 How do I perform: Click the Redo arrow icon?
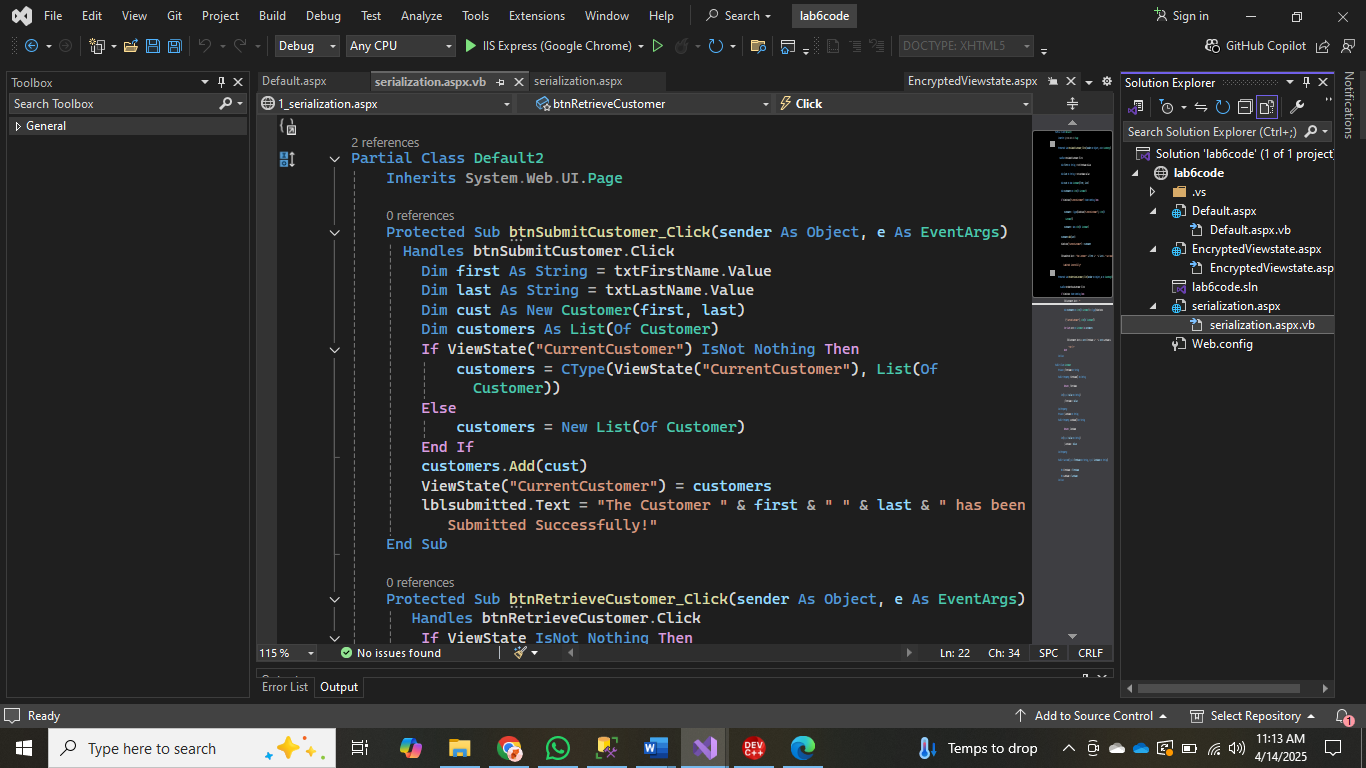(240, 46)
